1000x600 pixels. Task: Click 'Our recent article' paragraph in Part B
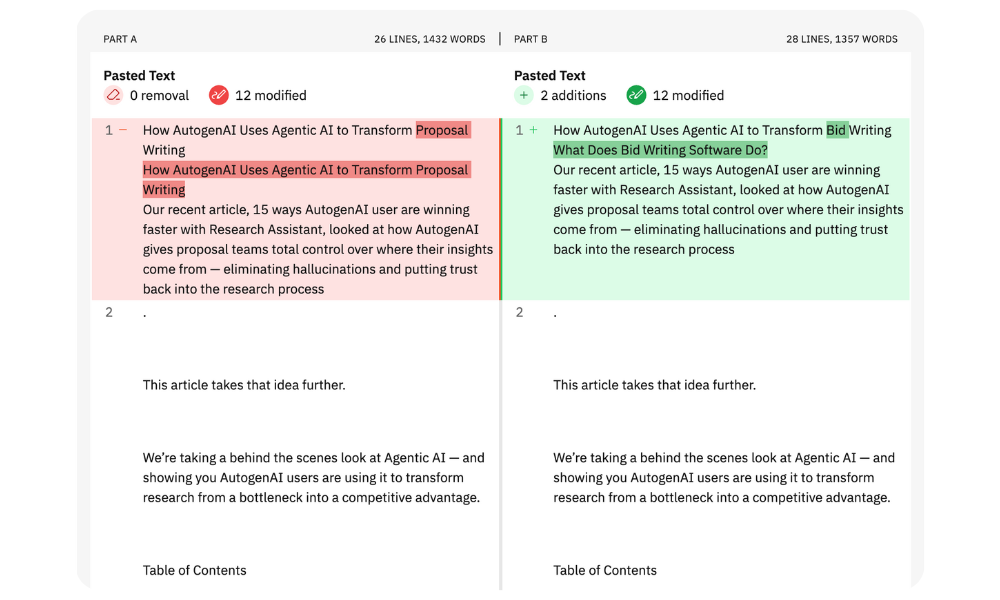coord(728,210)
